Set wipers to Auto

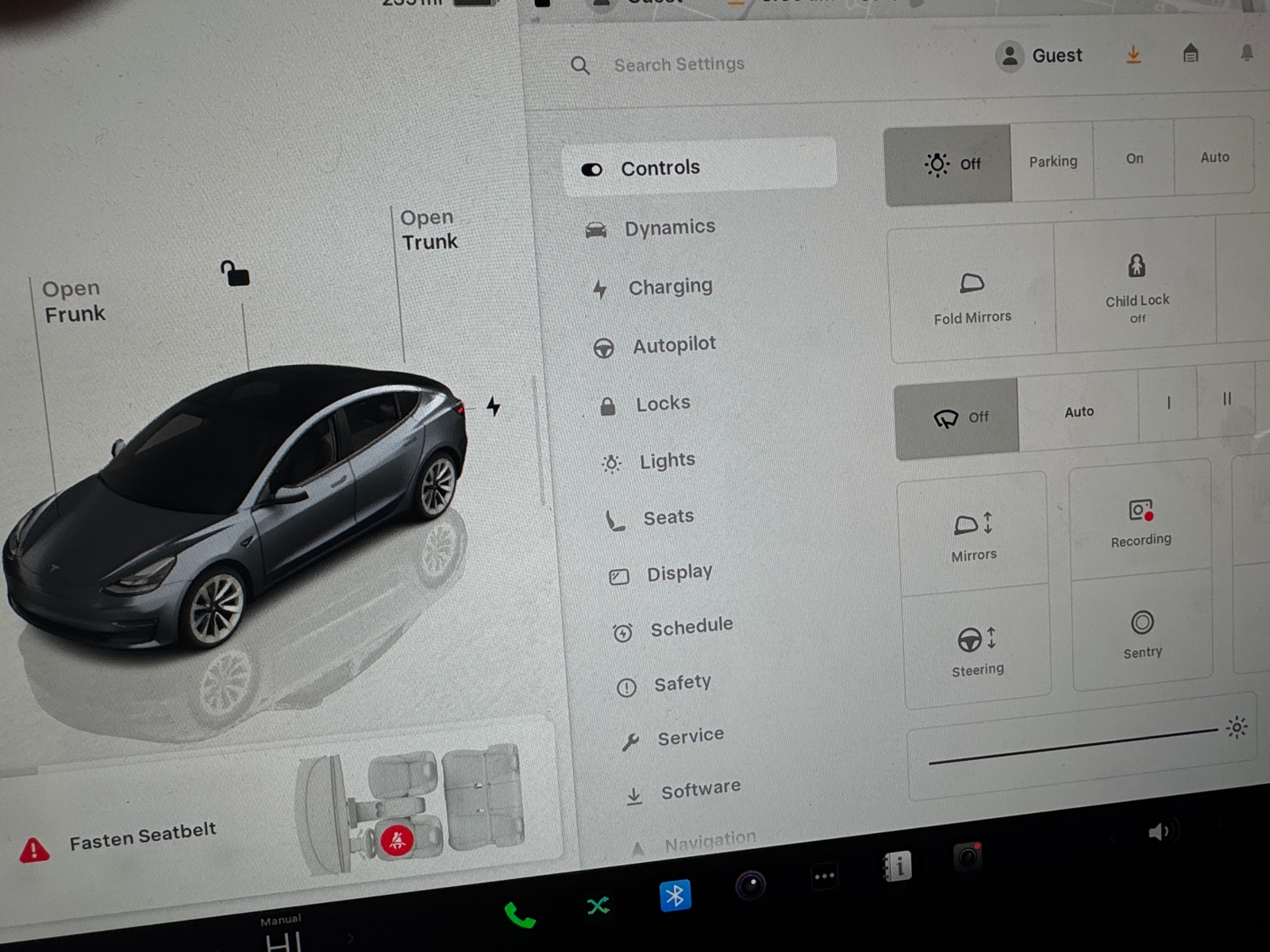(1079, 412)
